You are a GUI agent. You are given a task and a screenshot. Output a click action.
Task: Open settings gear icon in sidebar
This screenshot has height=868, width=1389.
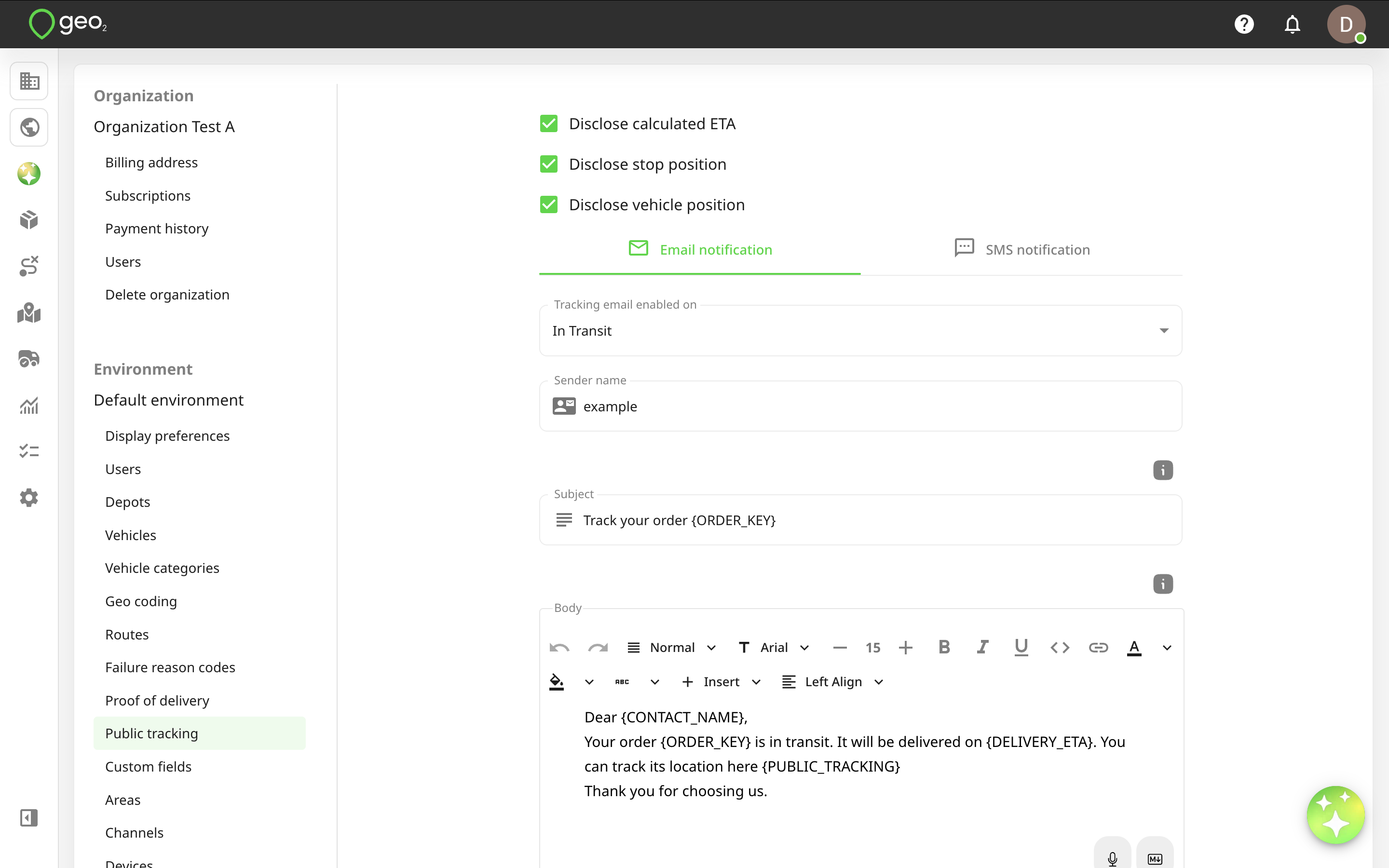[x=29, y=498]
